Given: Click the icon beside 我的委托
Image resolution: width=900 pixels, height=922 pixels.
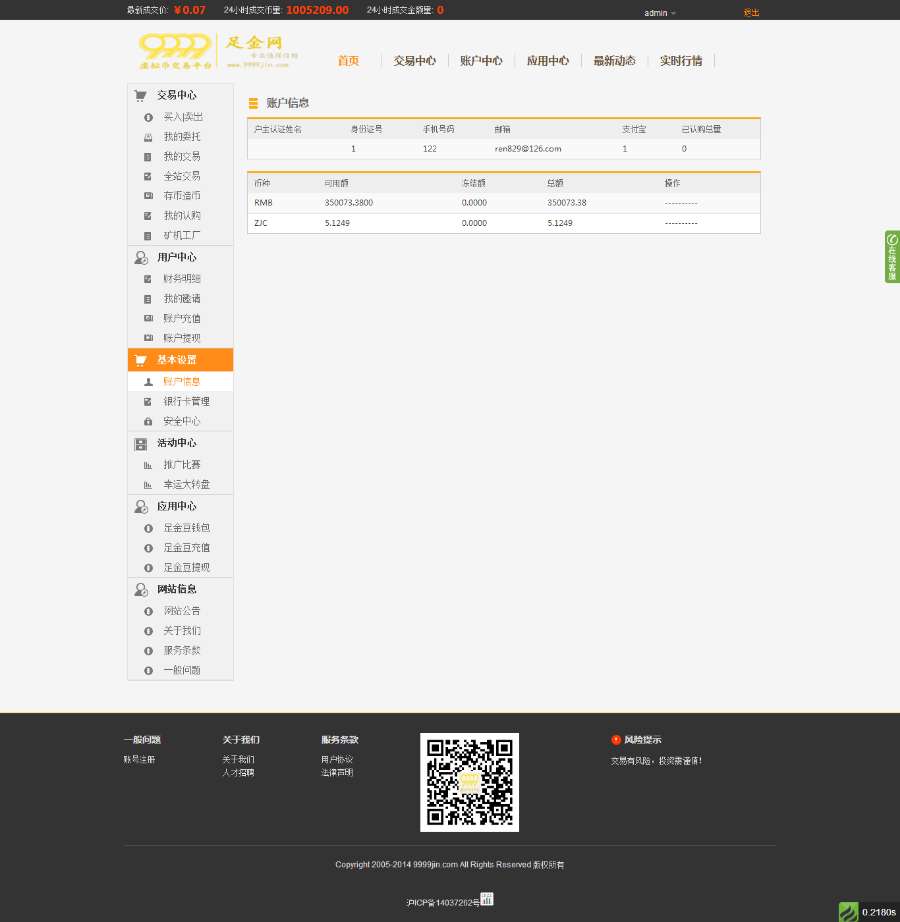Looking at the screenshot, I should point(148,137).
